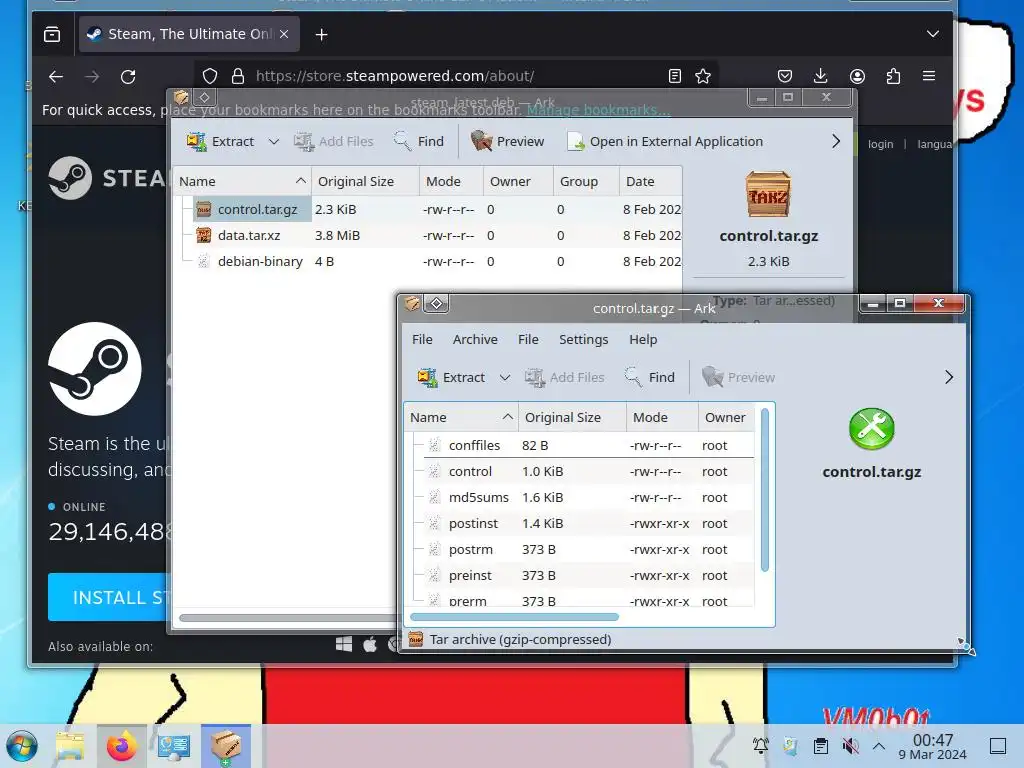Sort by Original Size in control.tar.gz window
The image size is (1024, 768).
(x=572, y=417)
